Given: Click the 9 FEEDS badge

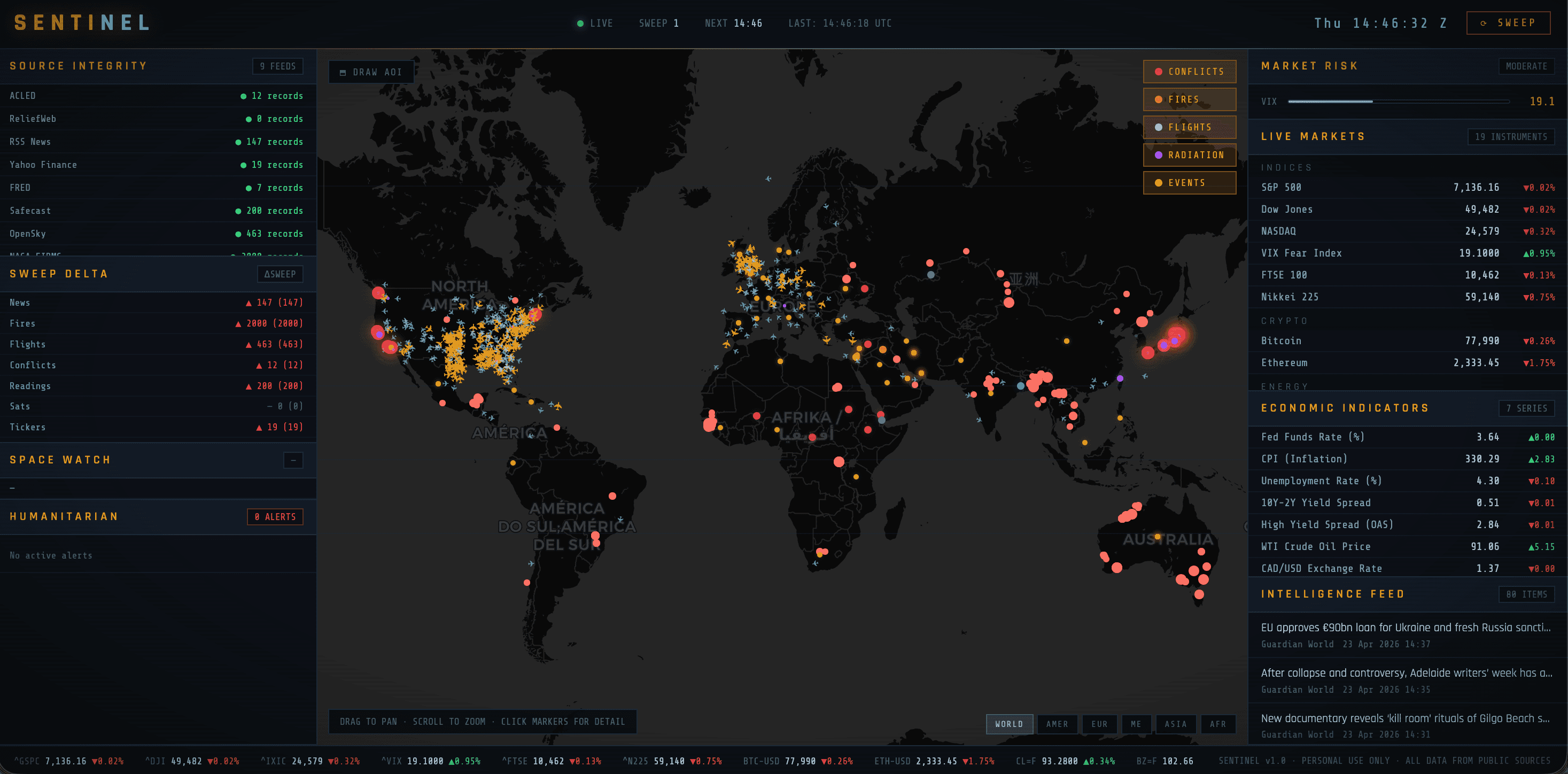Looking at the screenshot, I should pos(277,66).
